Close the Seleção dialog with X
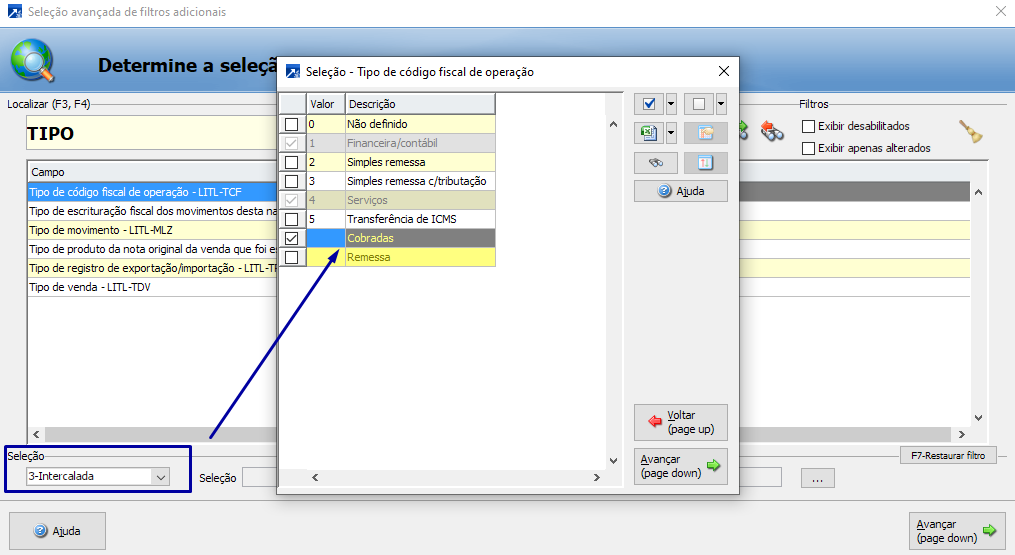 (724, 71)
